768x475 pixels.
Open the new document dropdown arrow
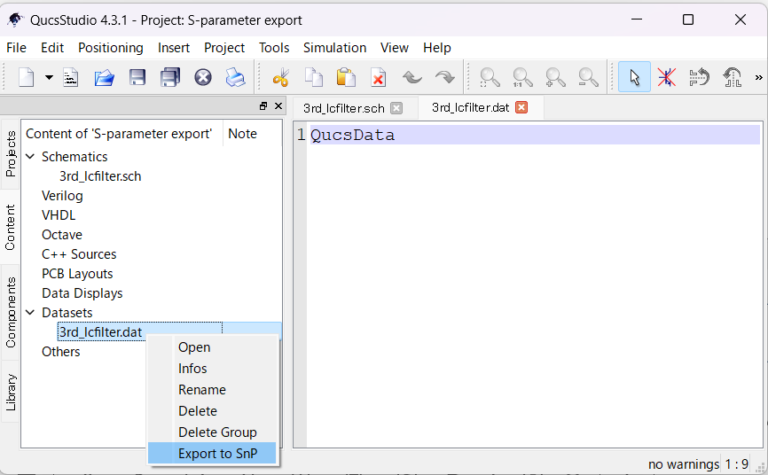49,78
